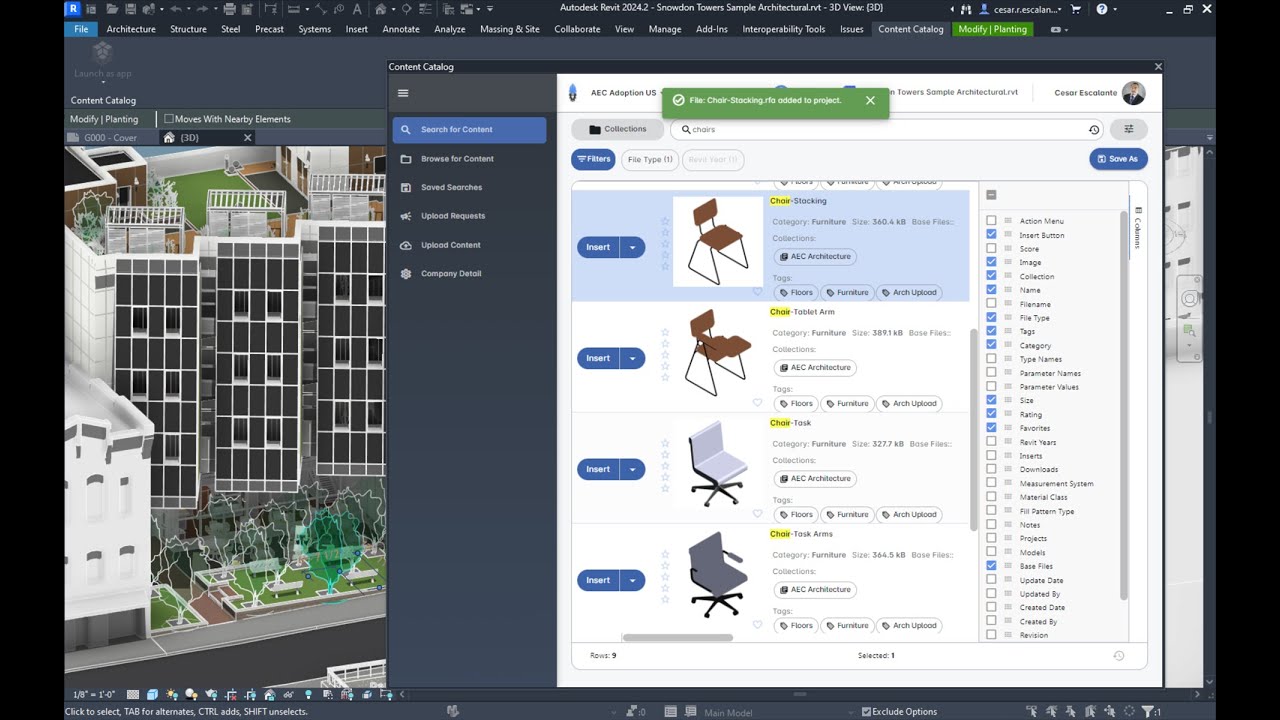Expand Insert dropdown arrow for Chair-Tablet Arm
The image size is (1280, 720).
tap(632, 358)
